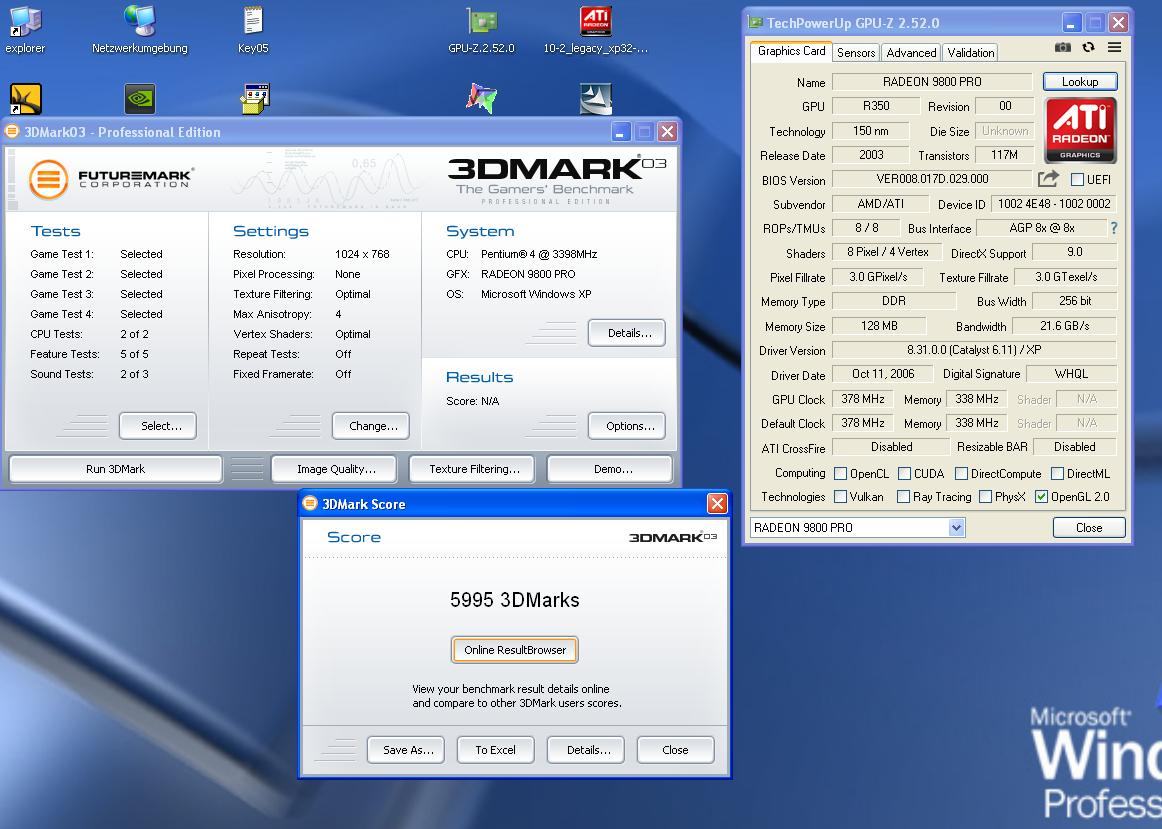Click the Change... settings button
1162x829 pixels.
(x=371, y=426)
